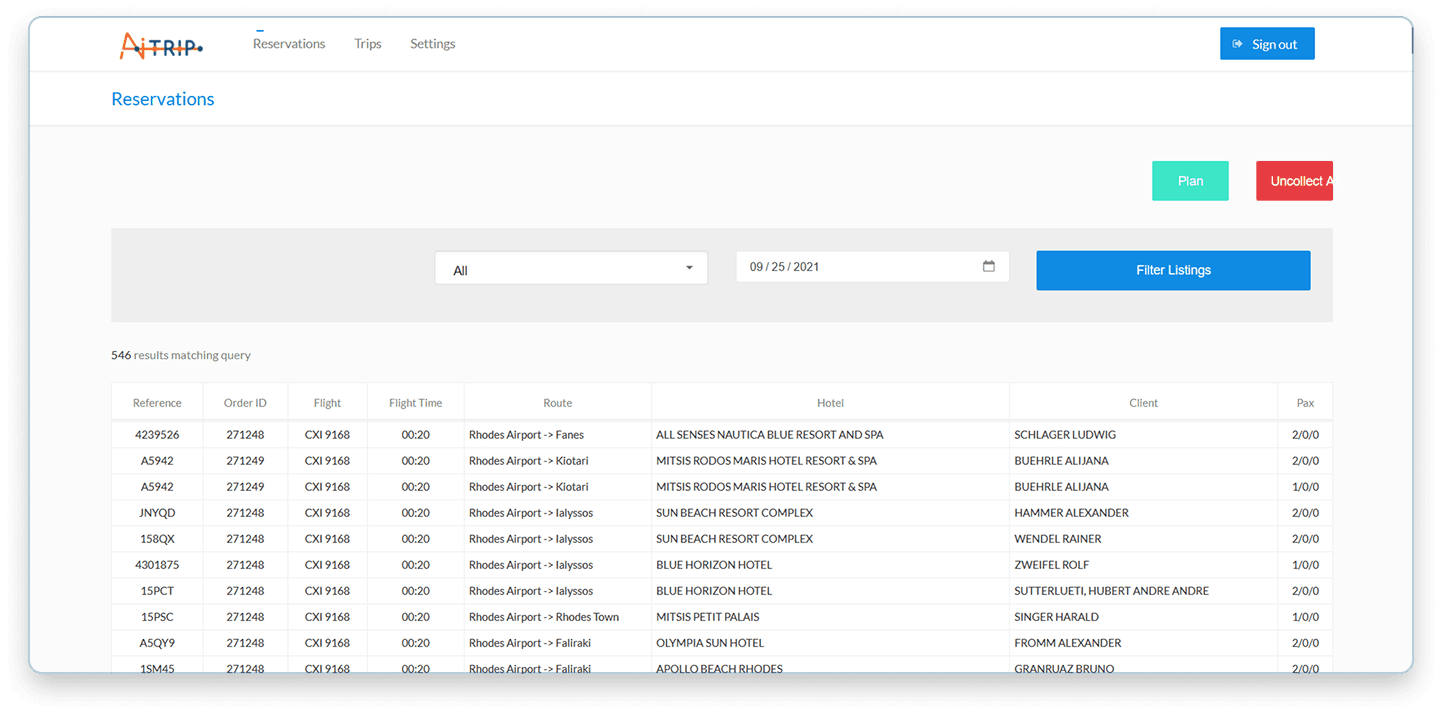The image size is (1442, 714).
Task: Click client WENDEL RAINER
Action: (1060, 539)
